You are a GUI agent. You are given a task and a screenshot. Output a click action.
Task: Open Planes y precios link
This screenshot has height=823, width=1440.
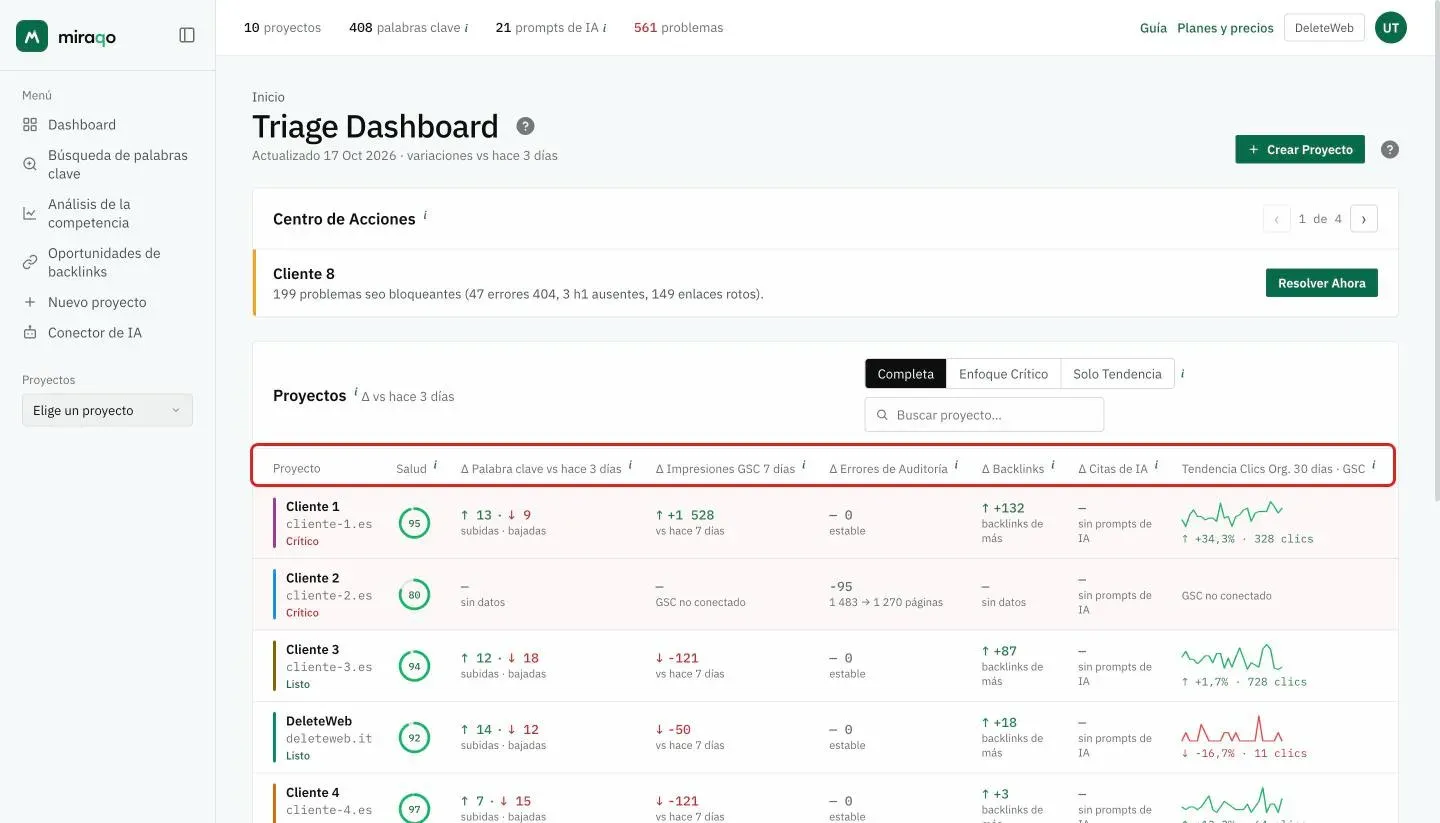tap(1225, 28)
